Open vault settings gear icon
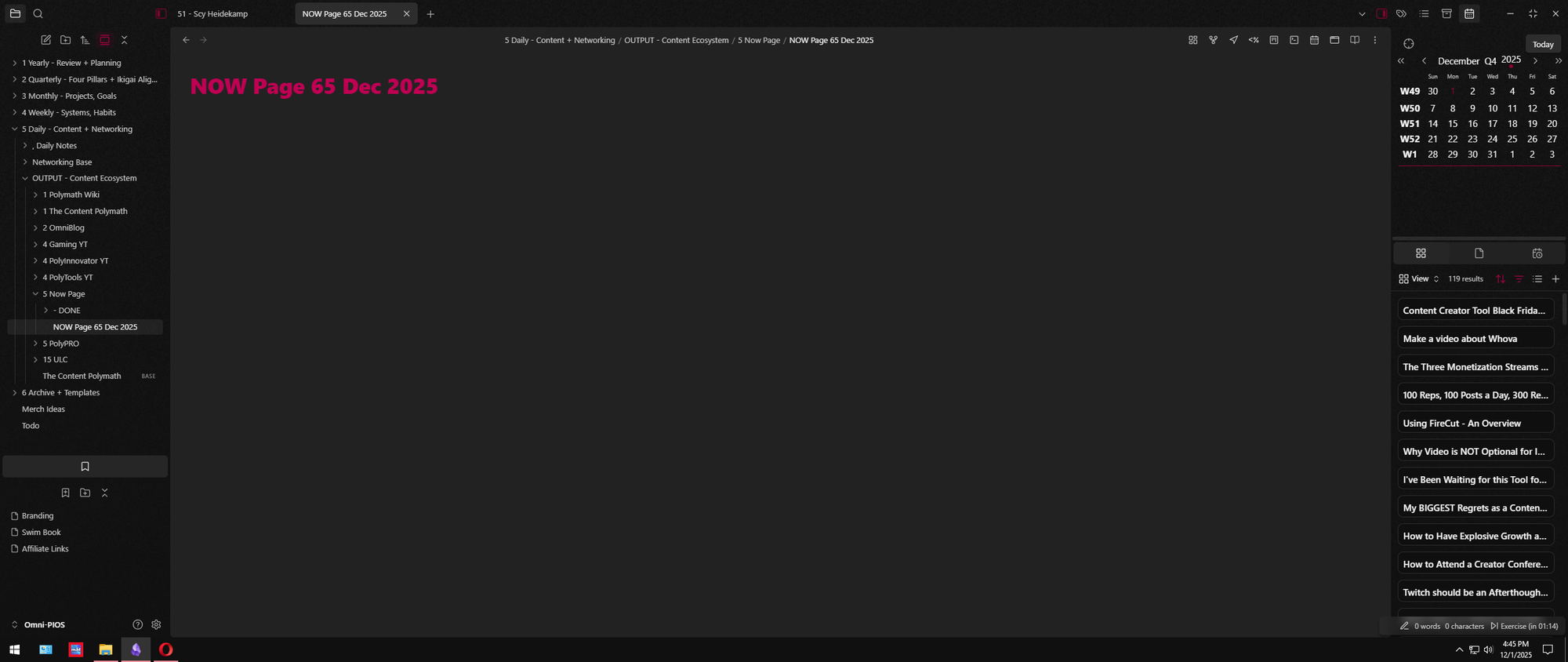The image size is (1568, 662). [156, 625]
